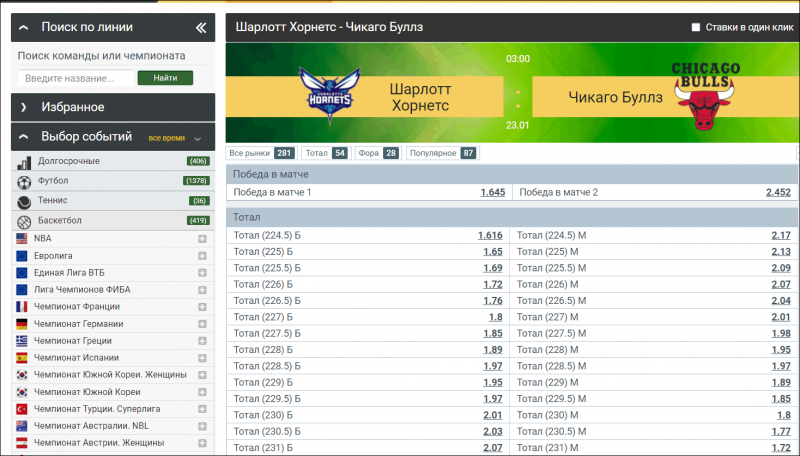Expand the NBA league plus box
Viewport: 800px width, 456px height.
coord(203,239)
